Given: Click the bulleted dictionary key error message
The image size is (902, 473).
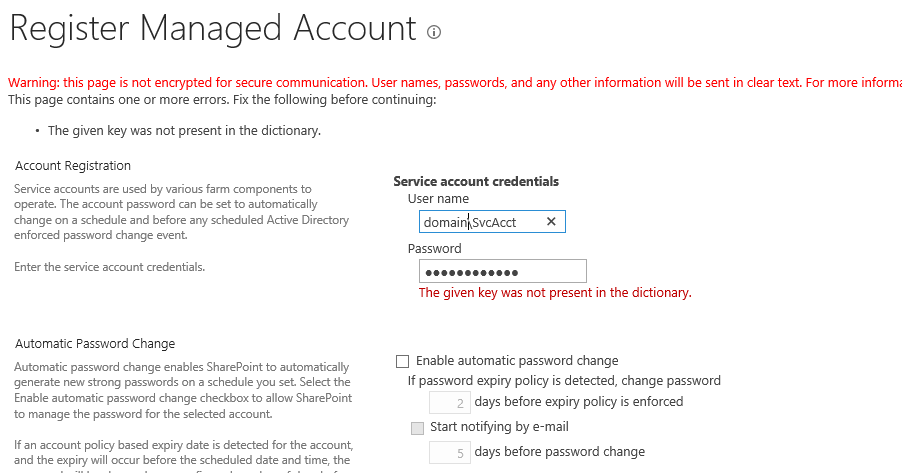Looking at the screenshot, I should [184, 130].
